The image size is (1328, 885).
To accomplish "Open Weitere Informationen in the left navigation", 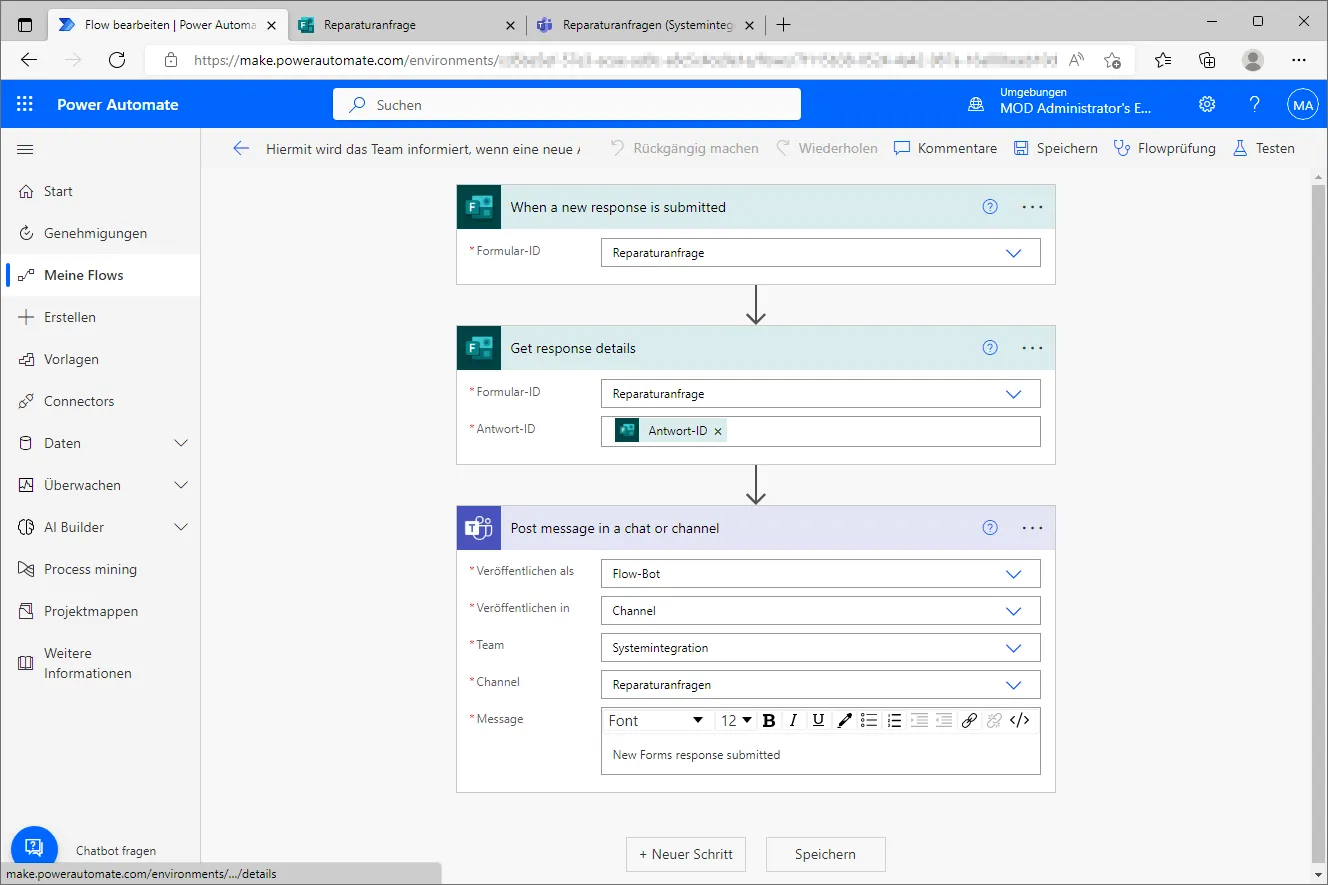I will (x=100, y=663).
